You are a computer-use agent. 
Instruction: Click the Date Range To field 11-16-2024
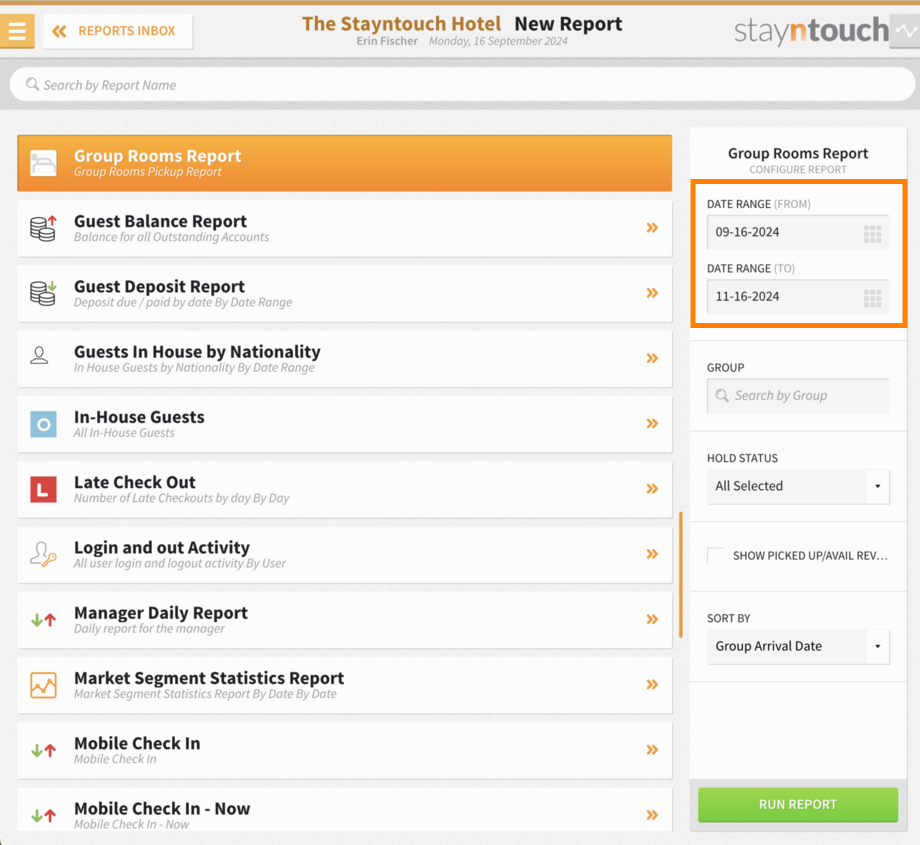(798, 297)
